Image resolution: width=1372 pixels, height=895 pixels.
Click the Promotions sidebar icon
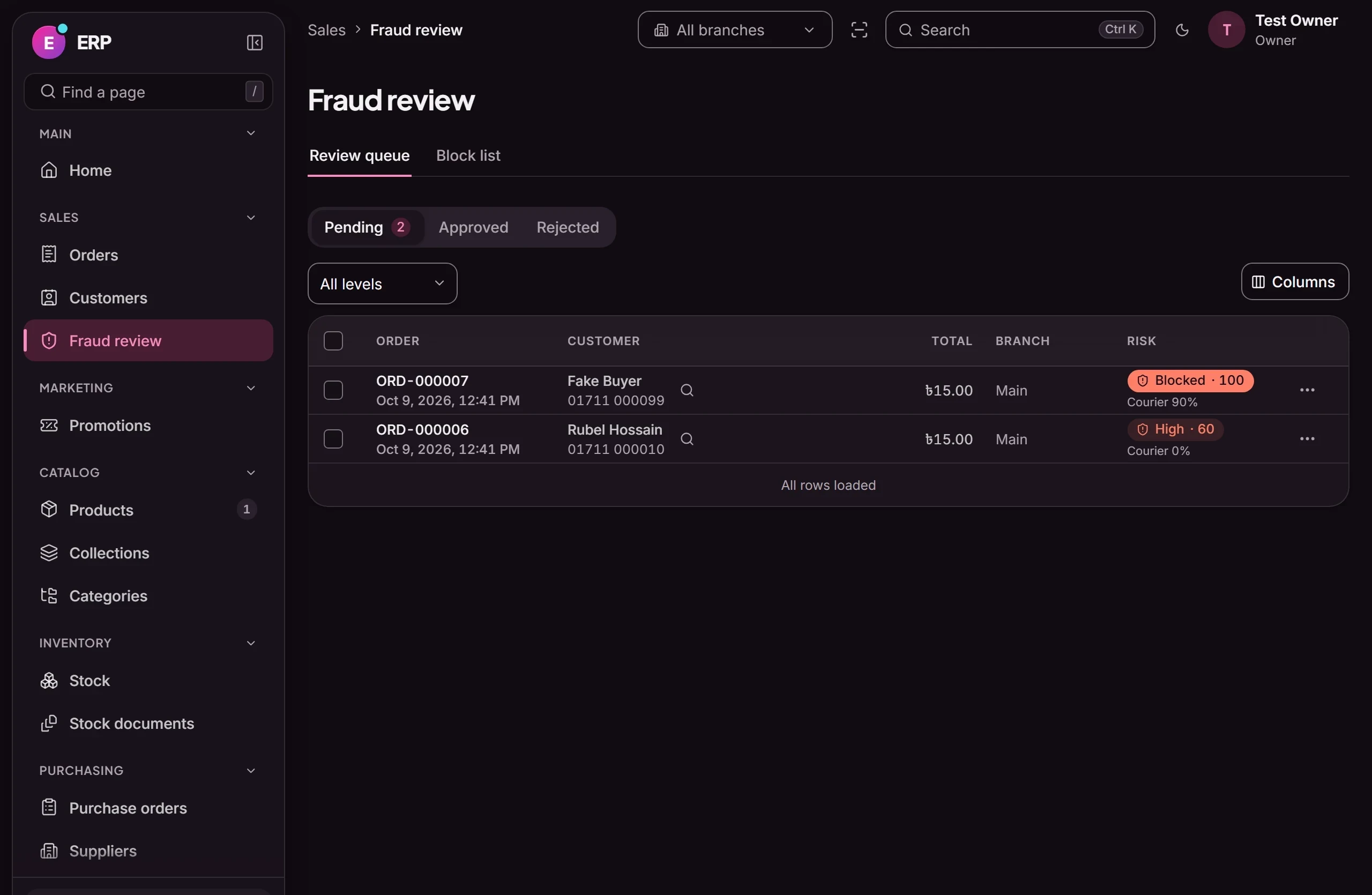[49, 426]
